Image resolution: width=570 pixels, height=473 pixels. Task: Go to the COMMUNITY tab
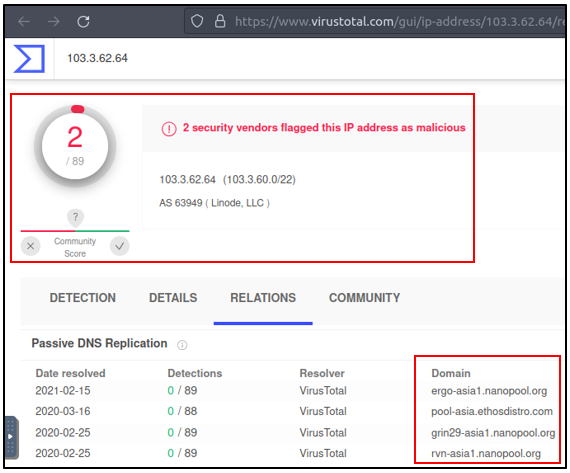[364, 298]
